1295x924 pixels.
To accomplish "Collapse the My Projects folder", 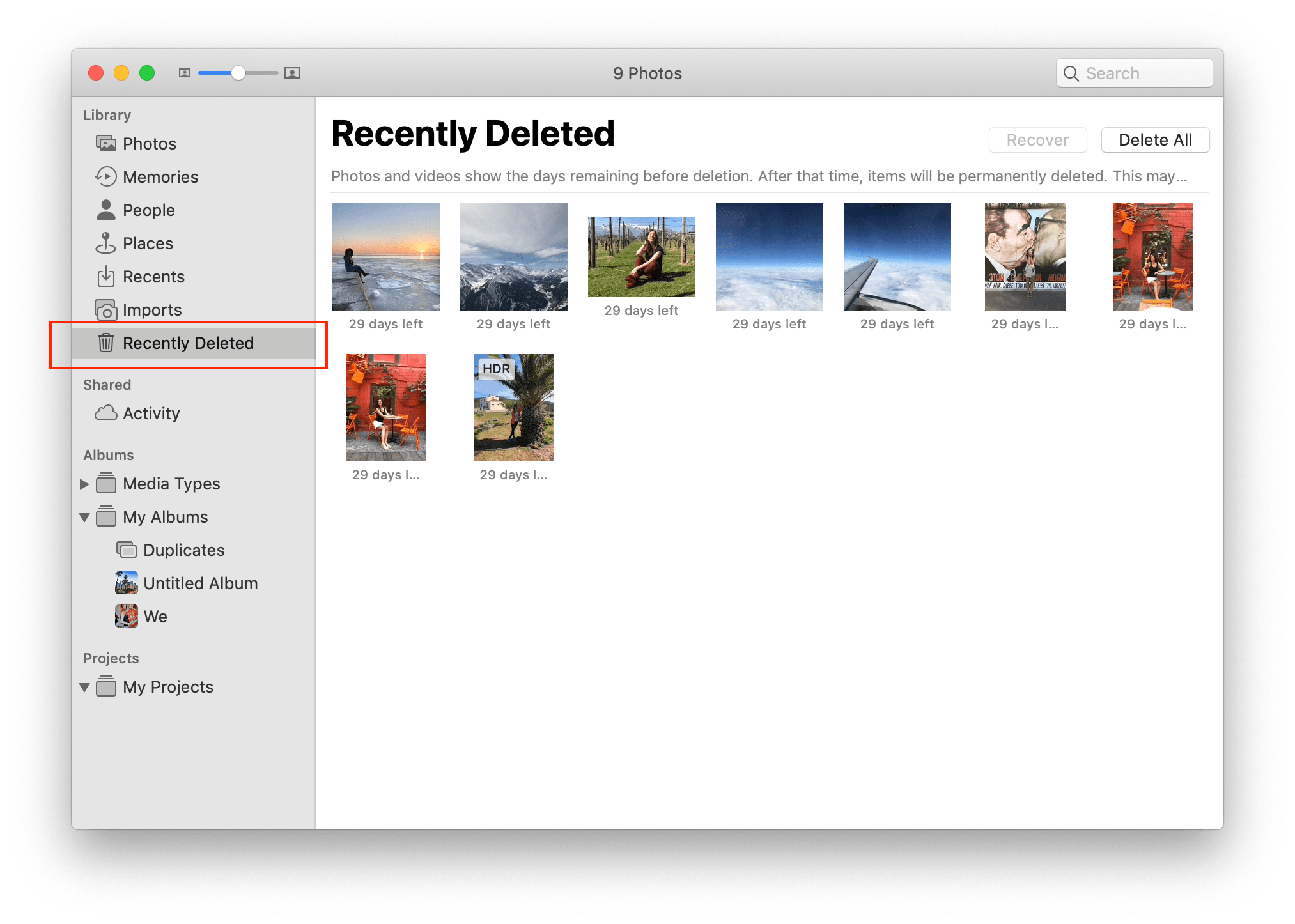I will (x=95, y=686).
